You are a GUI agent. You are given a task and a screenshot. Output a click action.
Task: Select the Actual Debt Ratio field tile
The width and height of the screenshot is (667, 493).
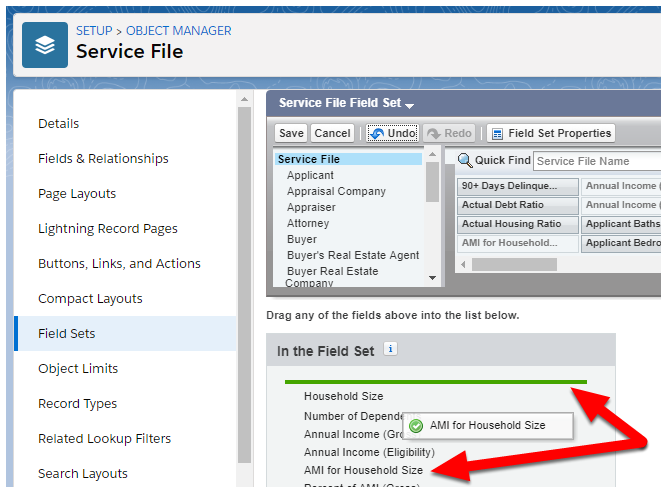point(518,205)
